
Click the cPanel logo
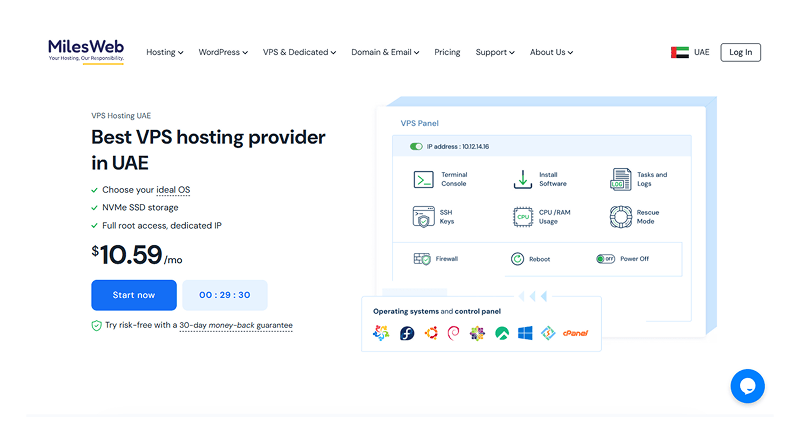click(x=576, y=333)
